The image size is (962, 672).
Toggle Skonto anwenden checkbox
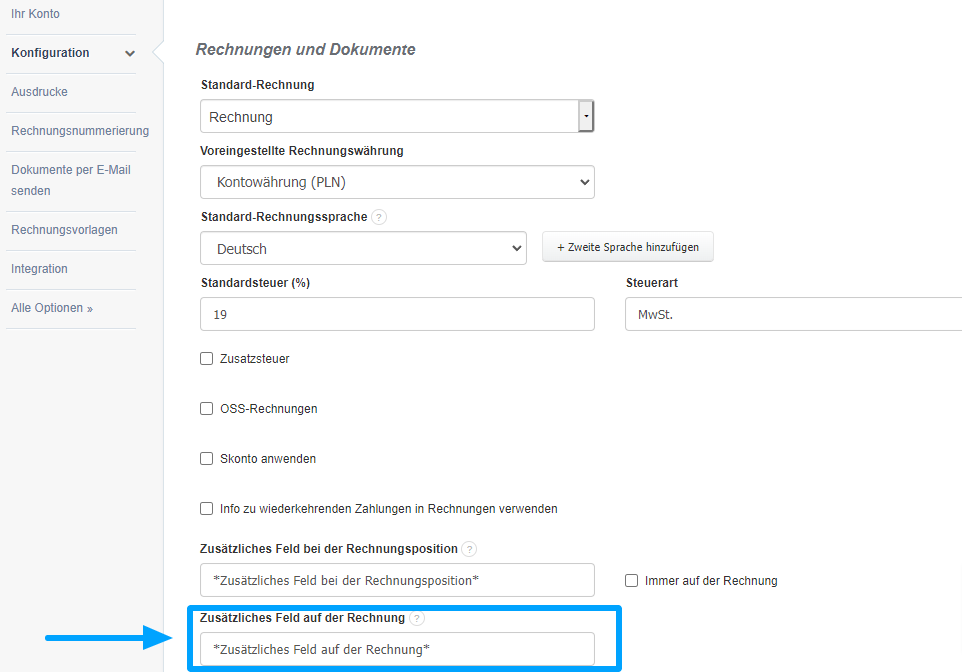tap(207, 458)
